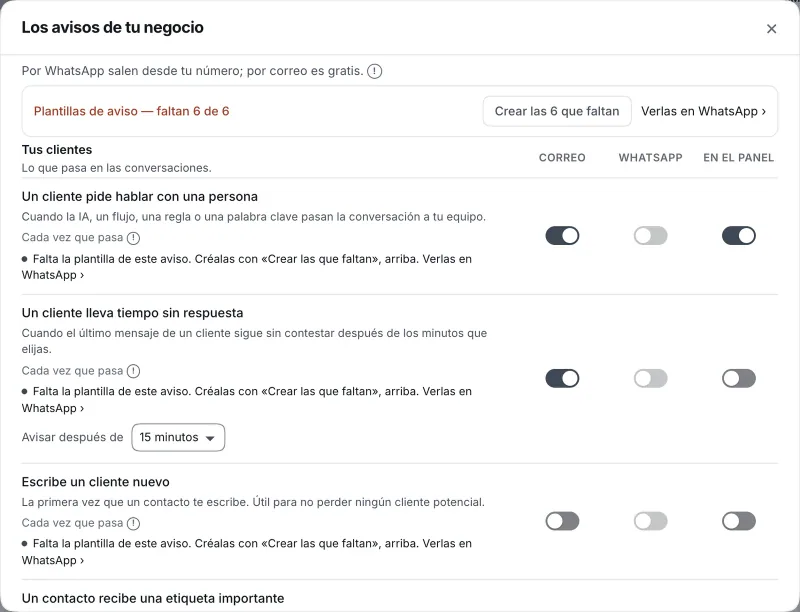Enable En el panel for 'Escribe un cliente nuevo'

pyautogui.click(x=739, y=521)
